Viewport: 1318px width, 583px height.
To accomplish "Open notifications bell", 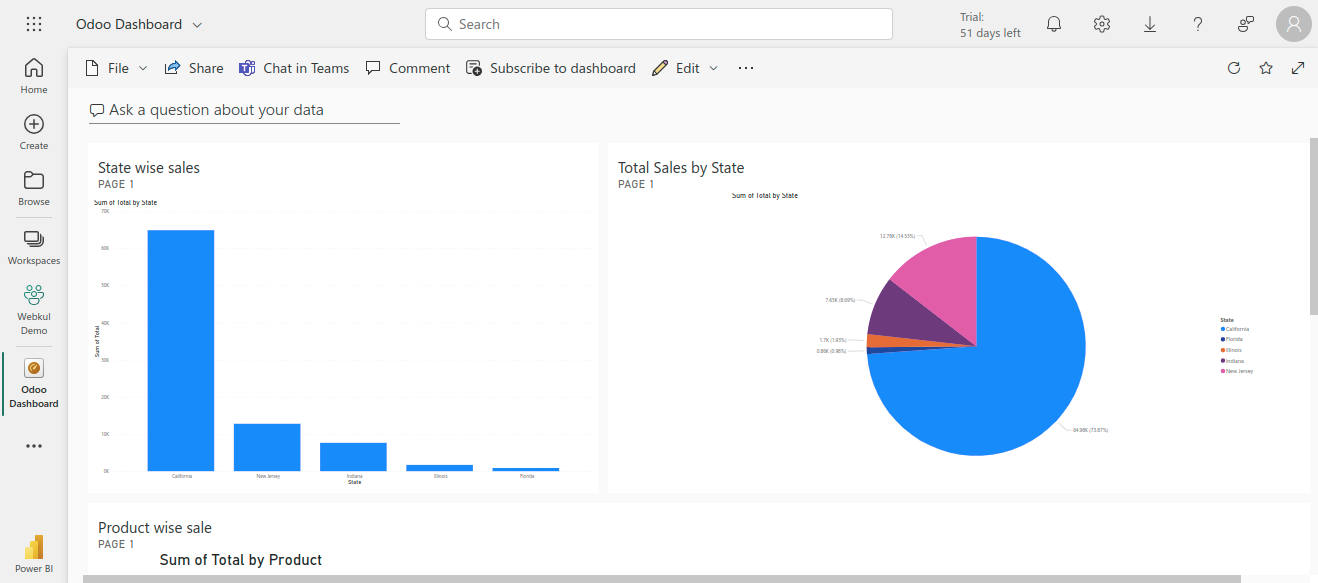I will [1053, 23].
